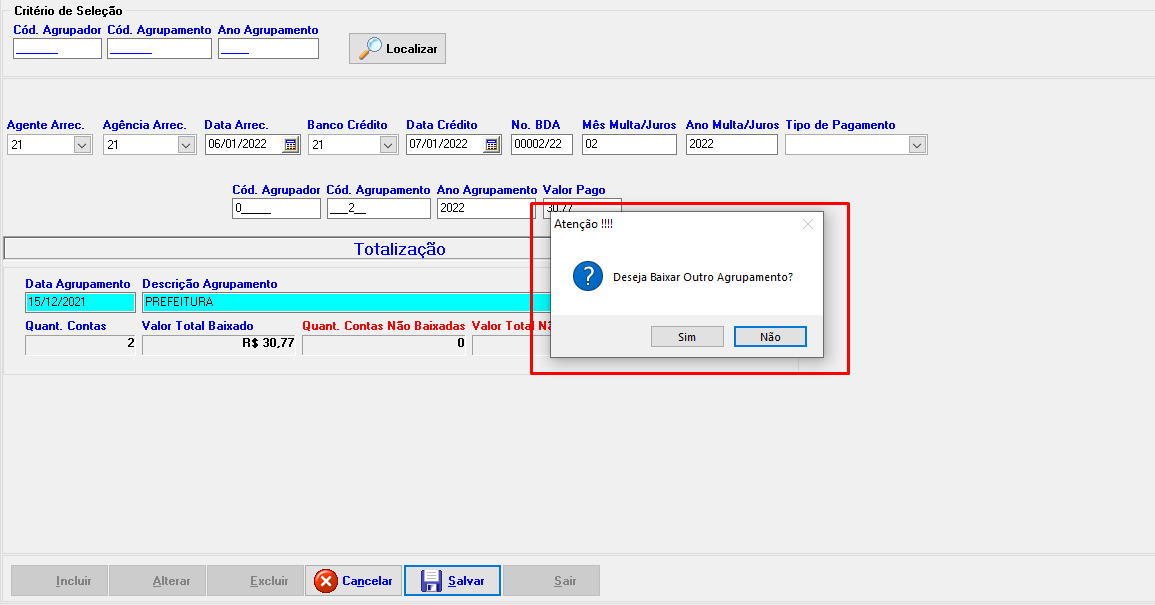Click the No. BDA input field
The height and width of the screenshot is (605, 1155).
[541, 145]
